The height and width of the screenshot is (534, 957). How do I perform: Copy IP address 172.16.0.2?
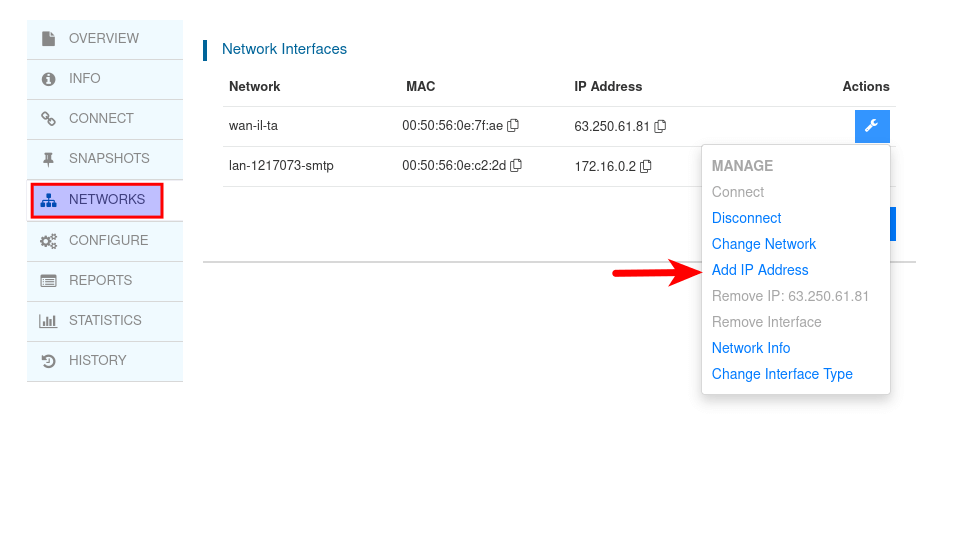point(646,166)
